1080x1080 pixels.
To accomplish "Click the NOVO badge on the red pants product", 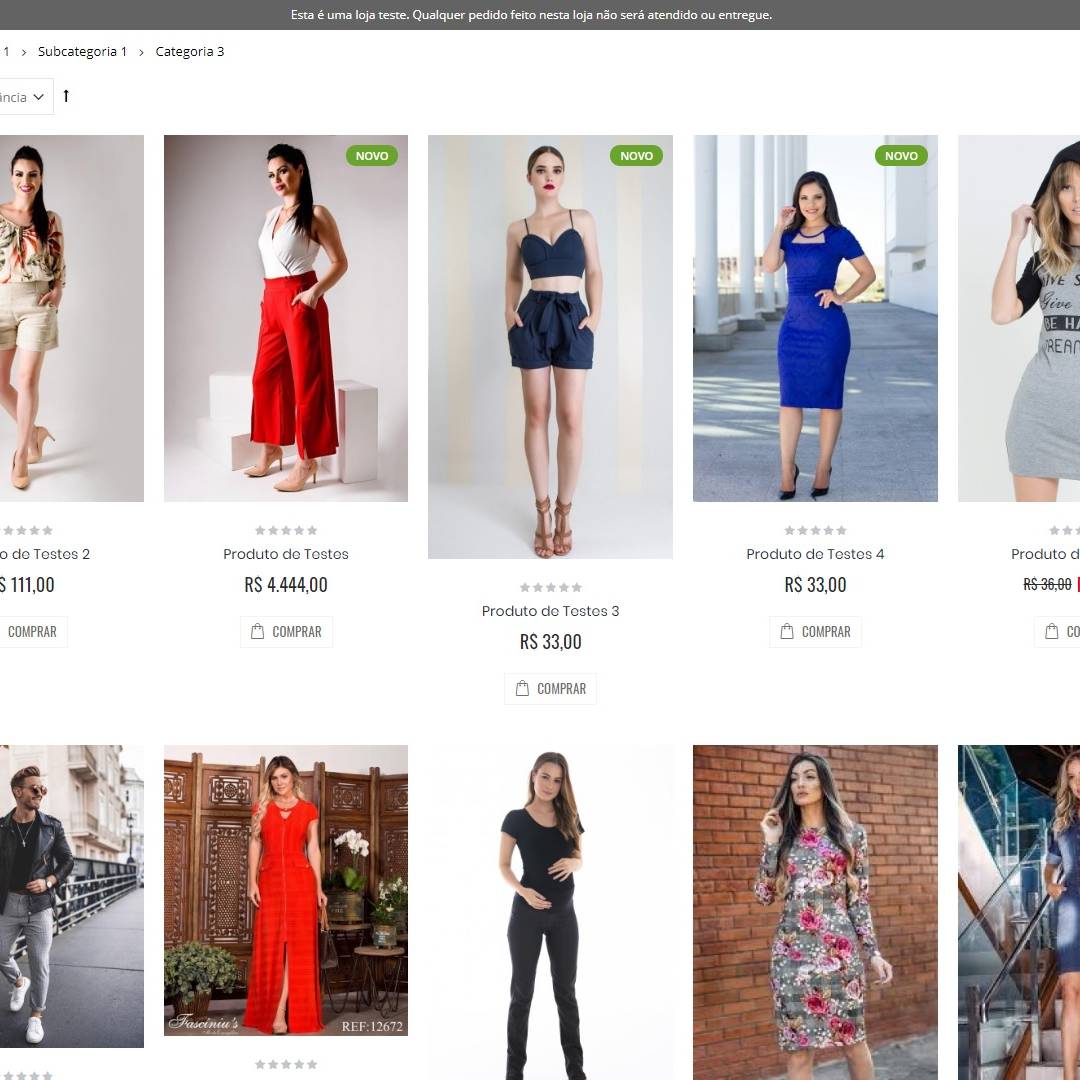I will point(372,156).
